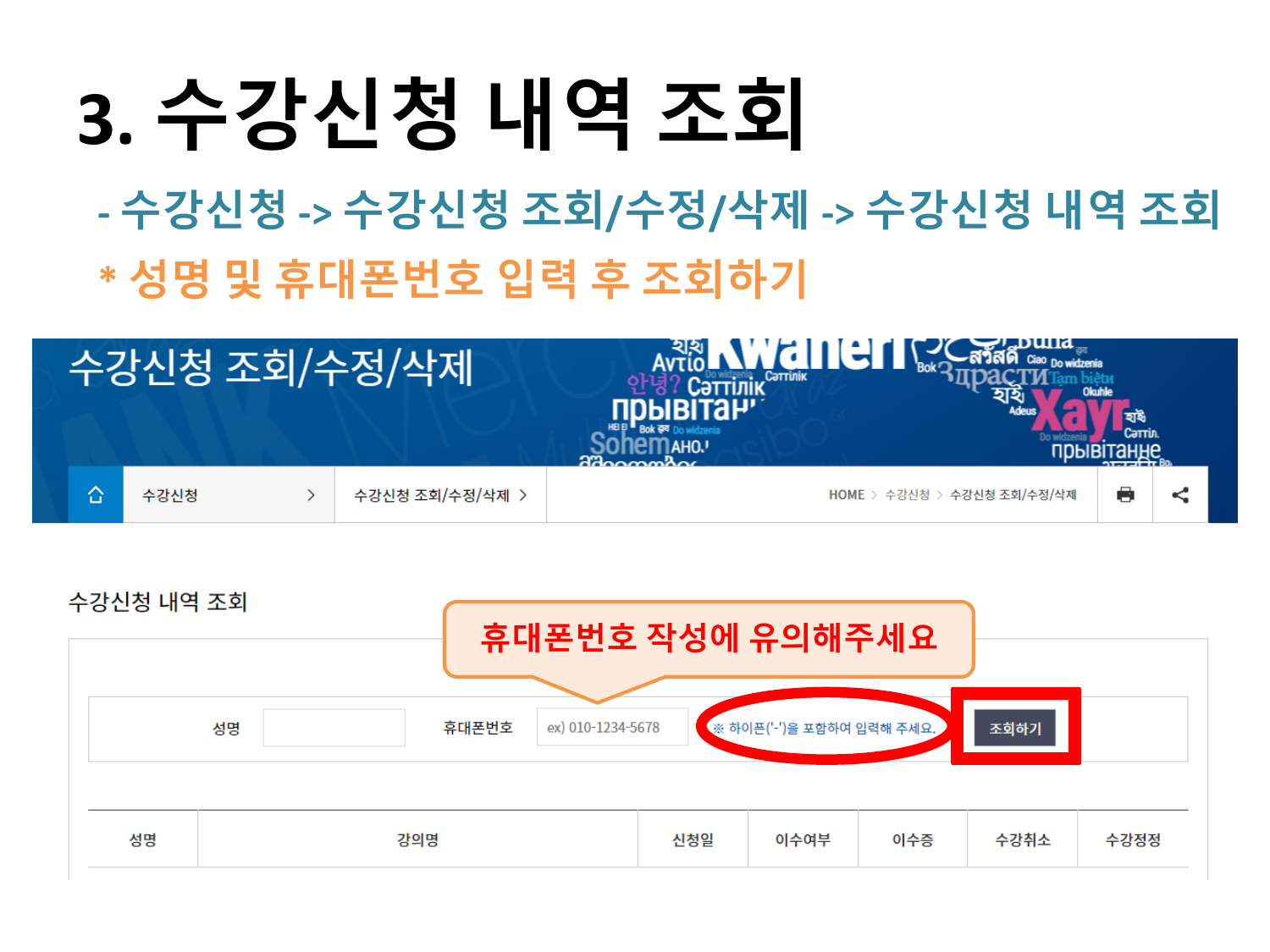Click the 수강정정 column header
The image size is (1270, 952).
pos(1133,839)
